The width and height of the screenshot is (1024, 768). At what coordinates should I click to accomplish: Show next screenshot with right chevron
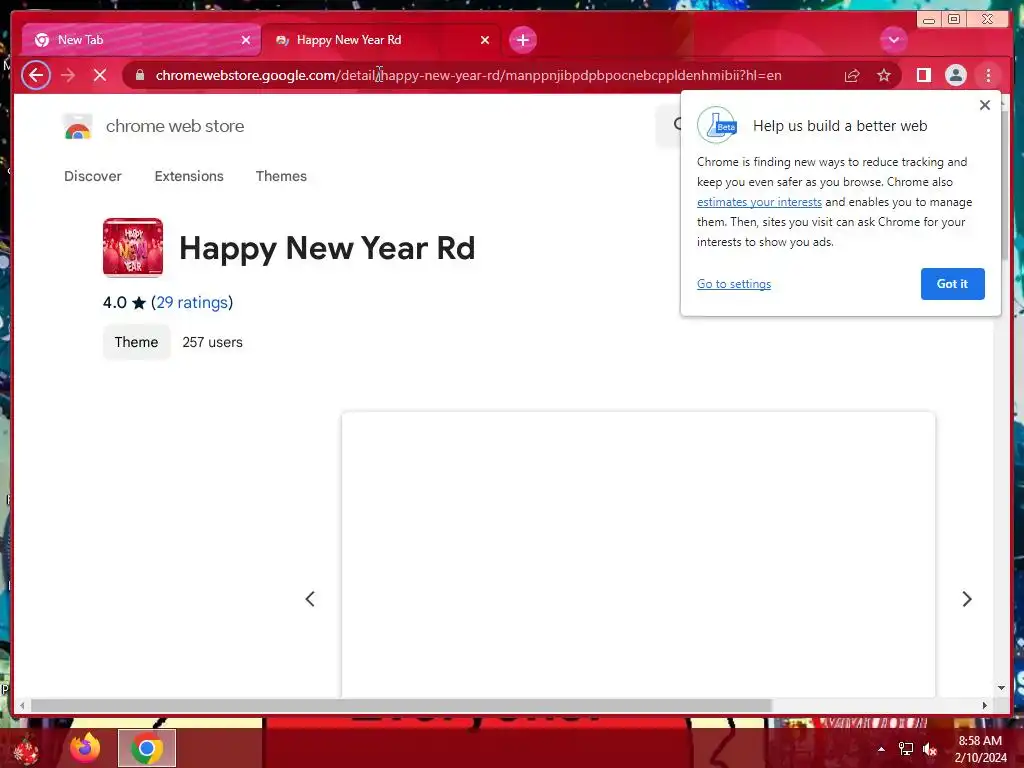[967, 599]
